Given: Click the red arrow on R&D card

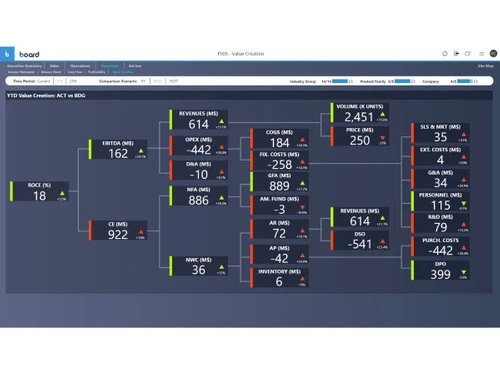Looking at the screenshot, I should (x=464, y=225).
